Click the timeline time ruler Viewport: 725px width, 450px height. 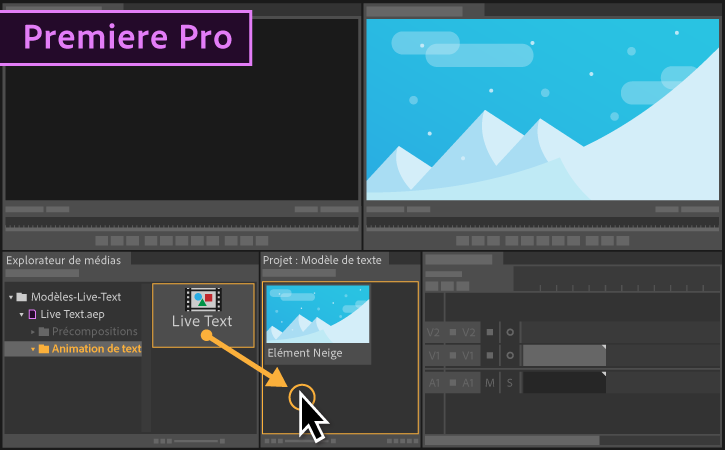[617, 280]
